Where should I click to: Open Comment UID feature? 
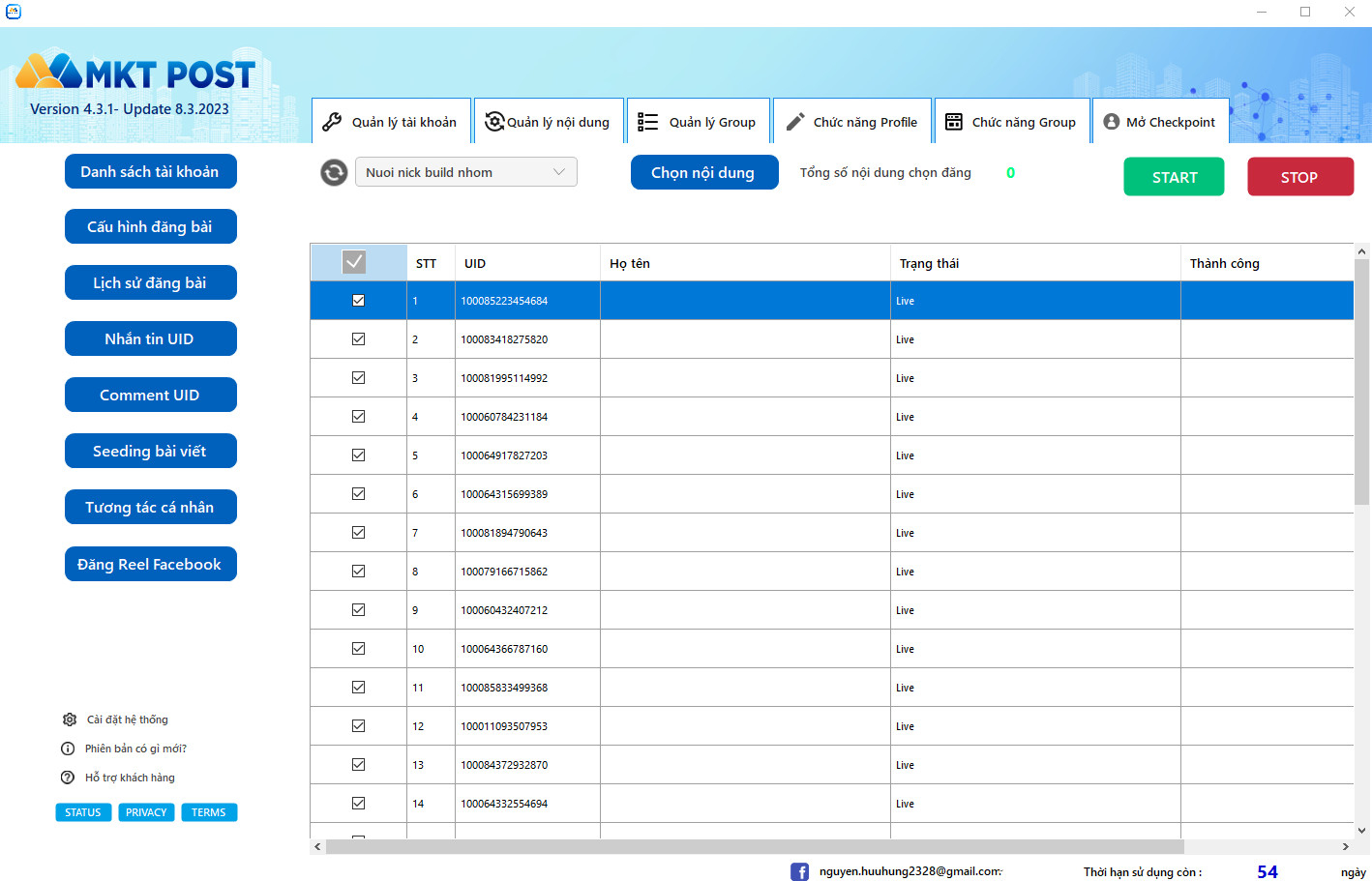click(151, 395)
